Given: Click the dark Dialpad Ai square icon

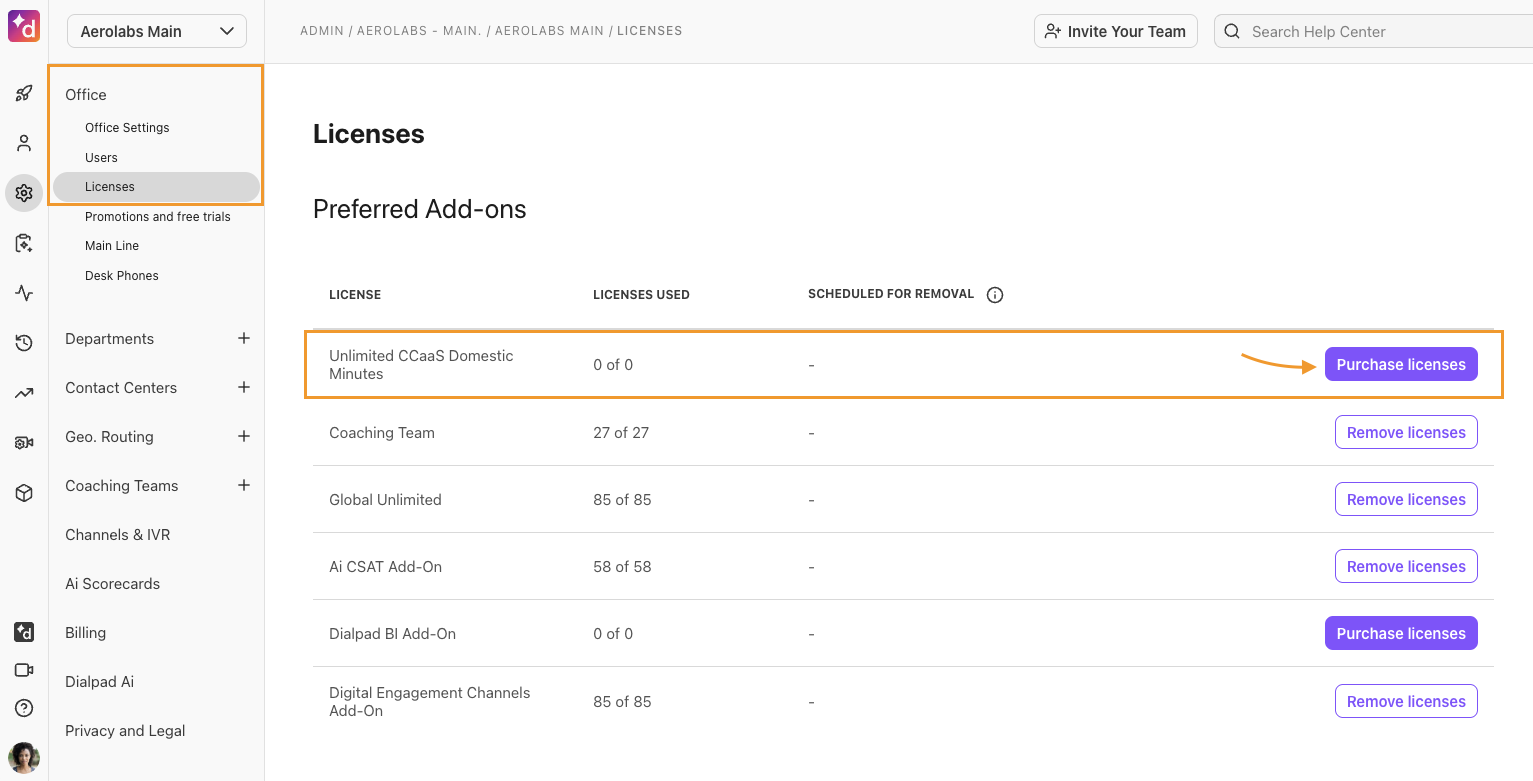Looking at the screenshot, I should click(x=24, y=632).
